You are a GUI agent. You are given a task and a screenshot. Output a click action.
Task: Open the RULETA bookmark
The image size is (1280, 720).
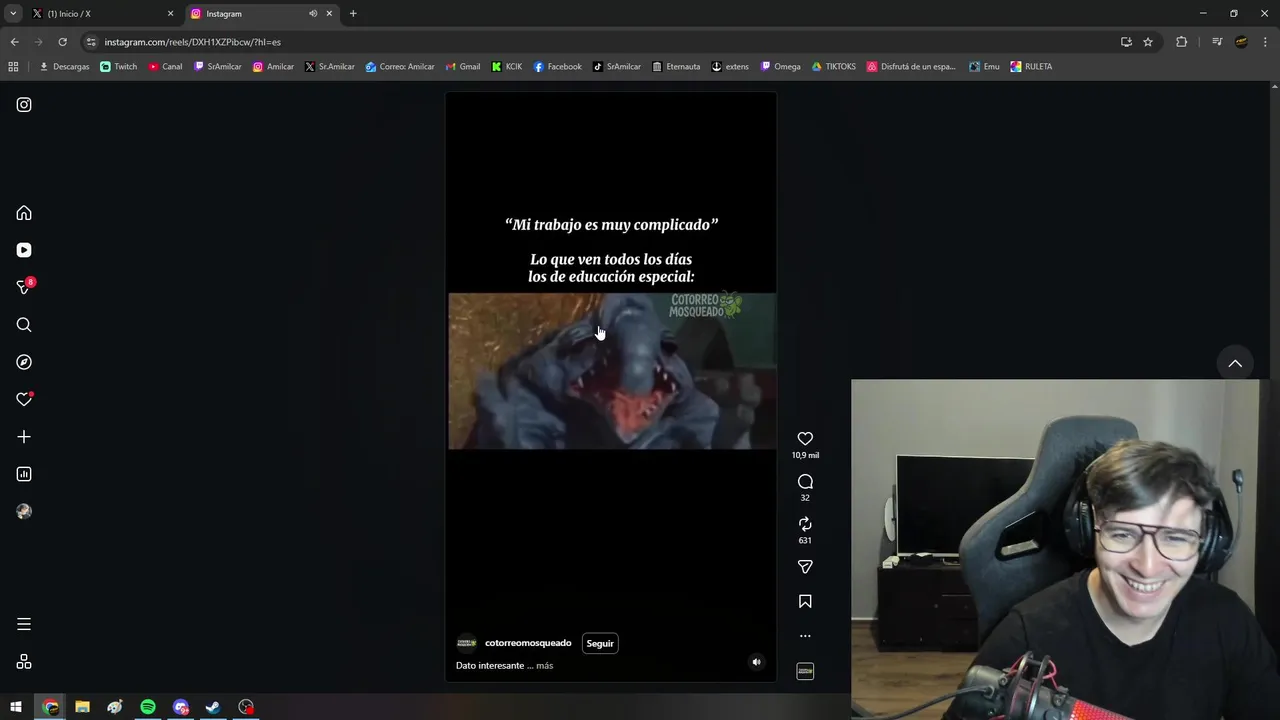coord(1031,67)
